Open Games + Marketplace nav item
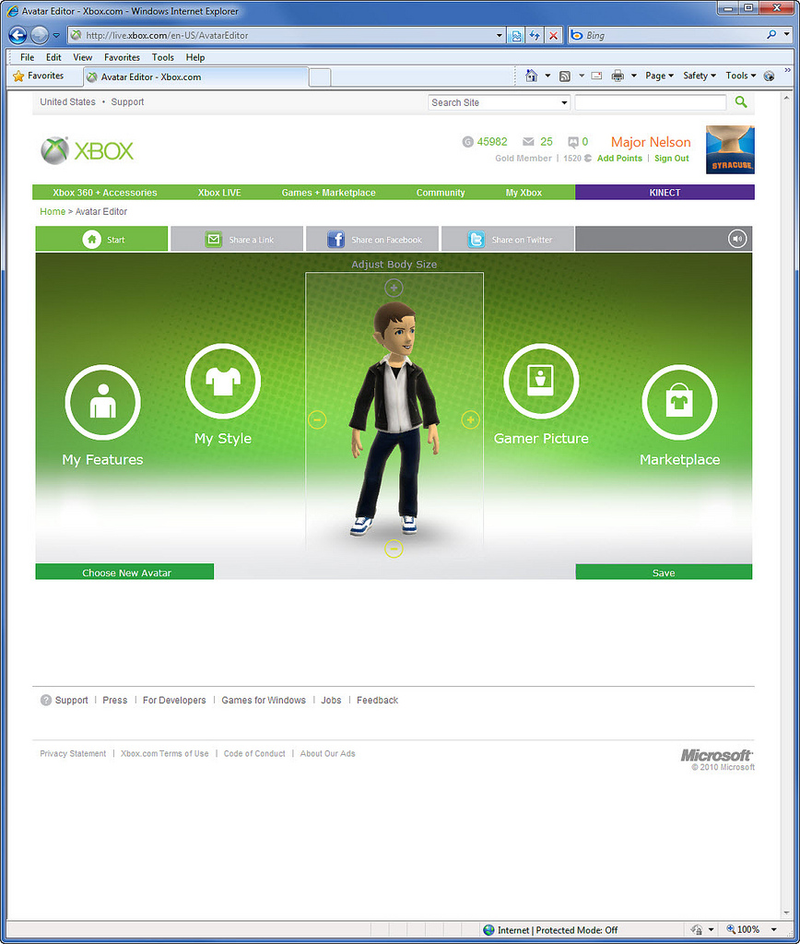This screenshot has height=944, width=800. (329, 193)
